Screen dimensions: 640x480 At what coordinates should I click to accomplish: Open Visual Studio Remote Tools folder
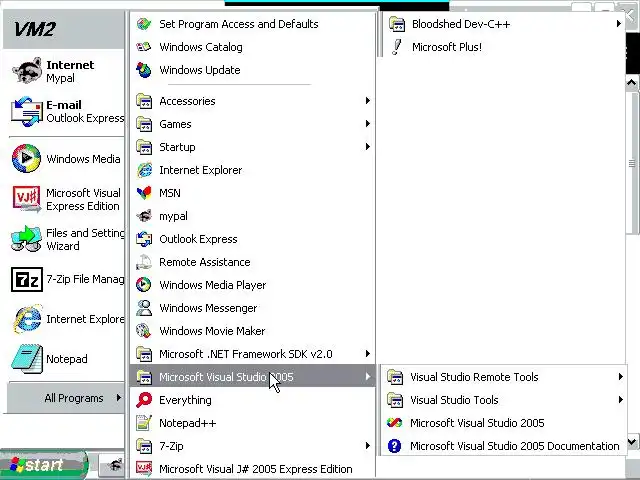click(x=504, y=377)
